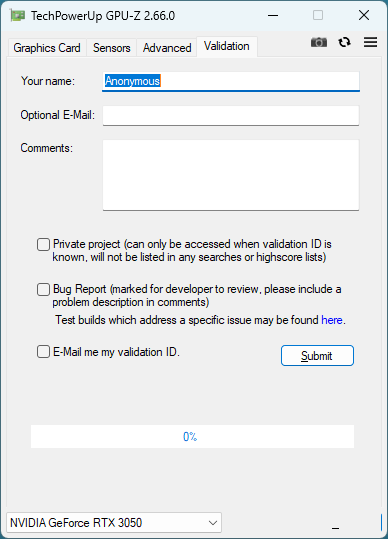The height and width of the screenshot is (539, 388).
Task: Focus the Optional E-Mail field
Action: pos(231,116)
